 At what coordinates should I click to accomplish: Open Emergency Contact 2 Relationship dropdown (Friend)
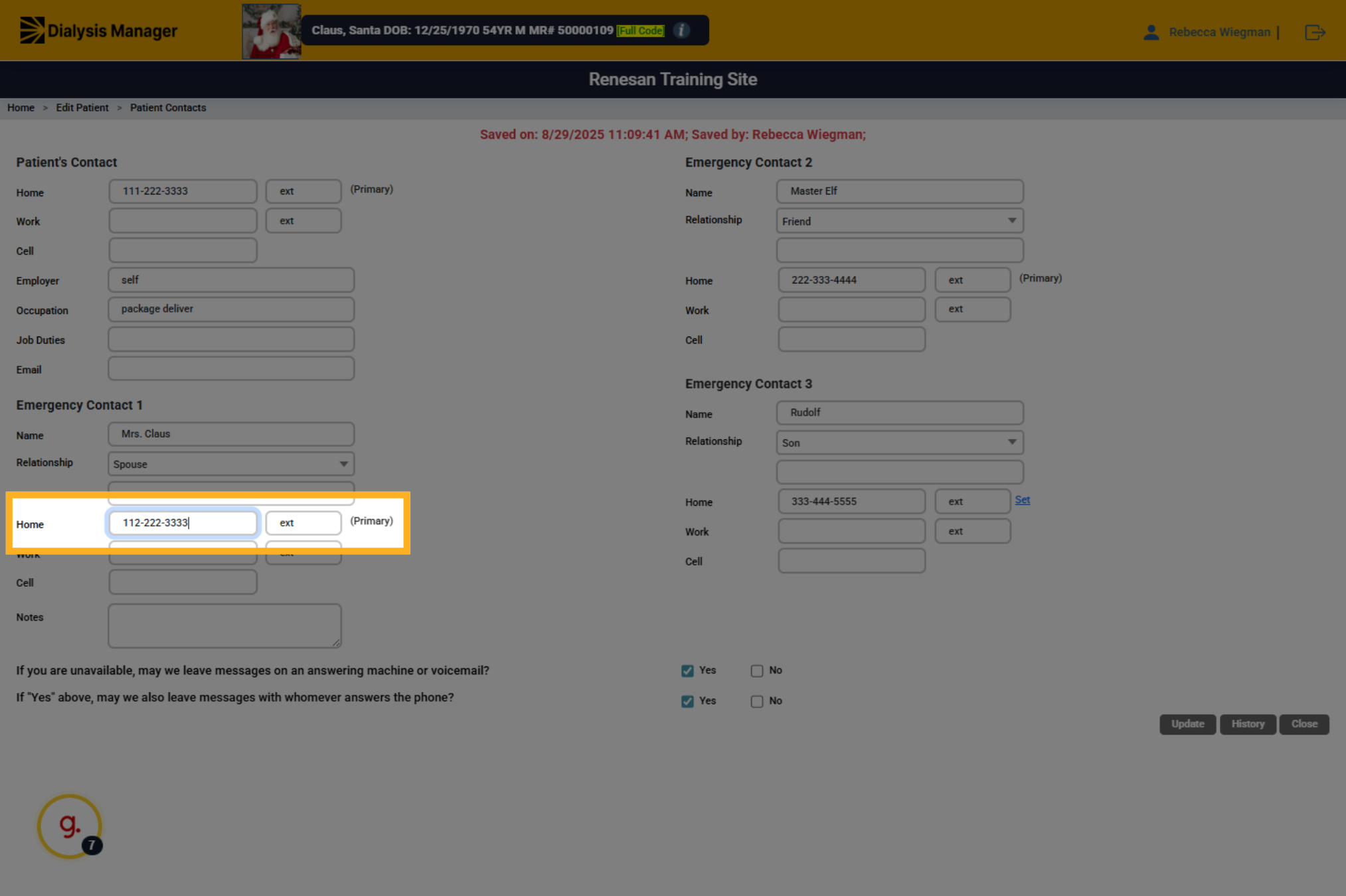(x=900, y=221)
